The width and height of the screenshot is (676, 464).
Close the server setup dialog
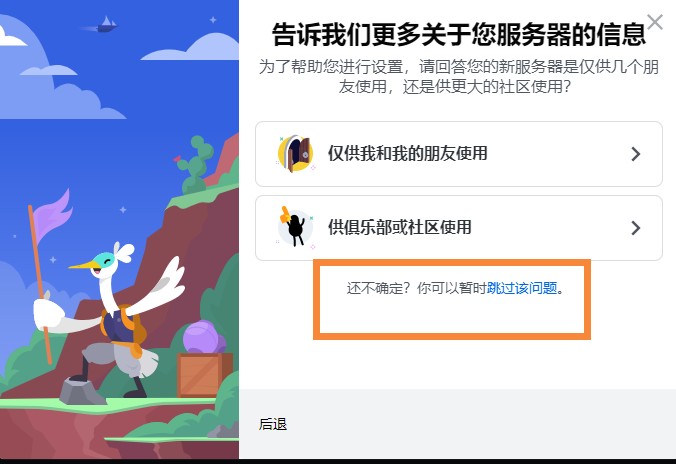pyautogui.click(x=654, y=22)
